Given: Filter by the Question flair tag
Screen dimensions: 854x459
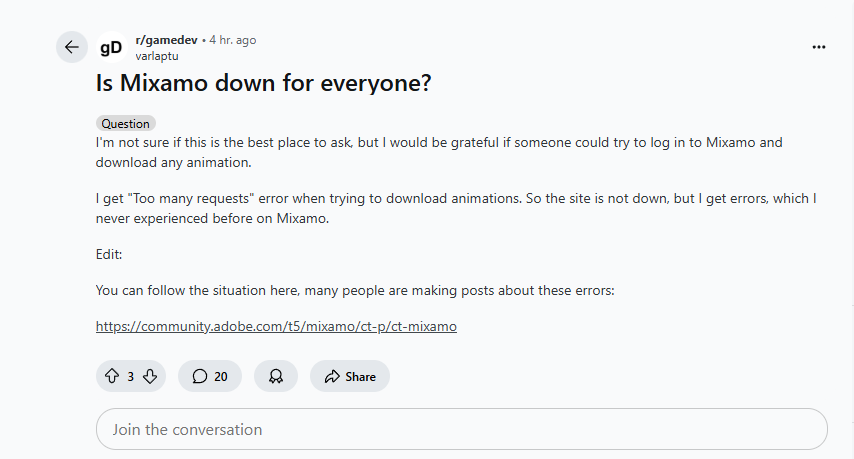Looking at the screenshot, I should coord(126,124).
